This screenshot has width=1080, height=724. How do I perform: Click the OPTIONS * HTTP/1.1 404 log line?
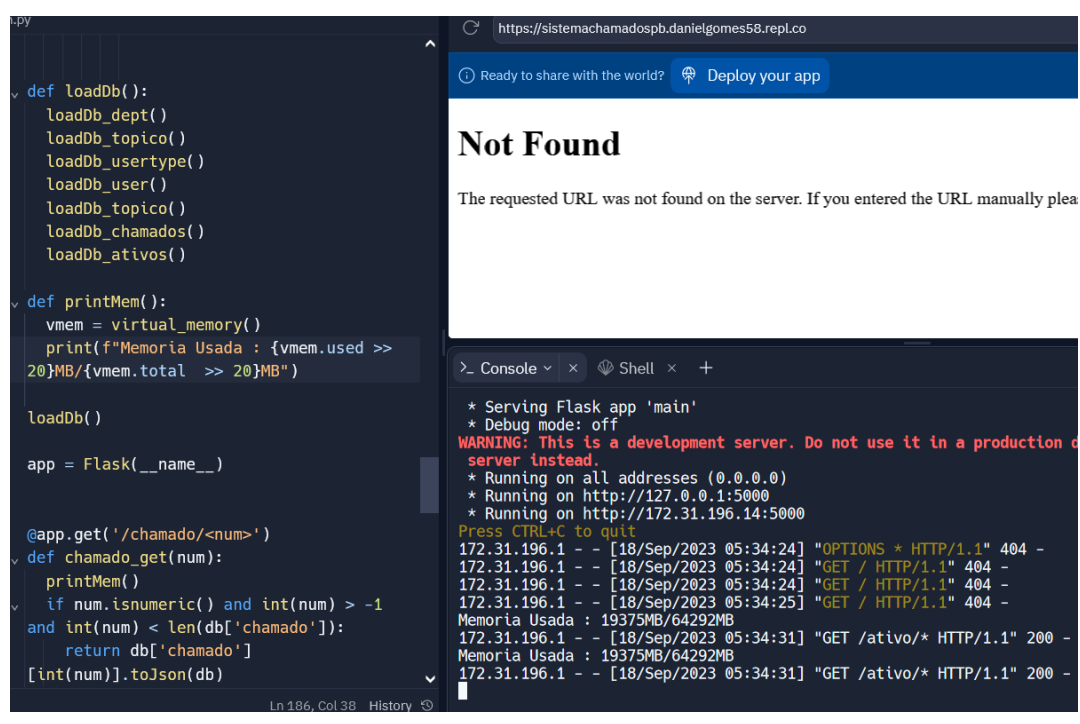(751, 550)
